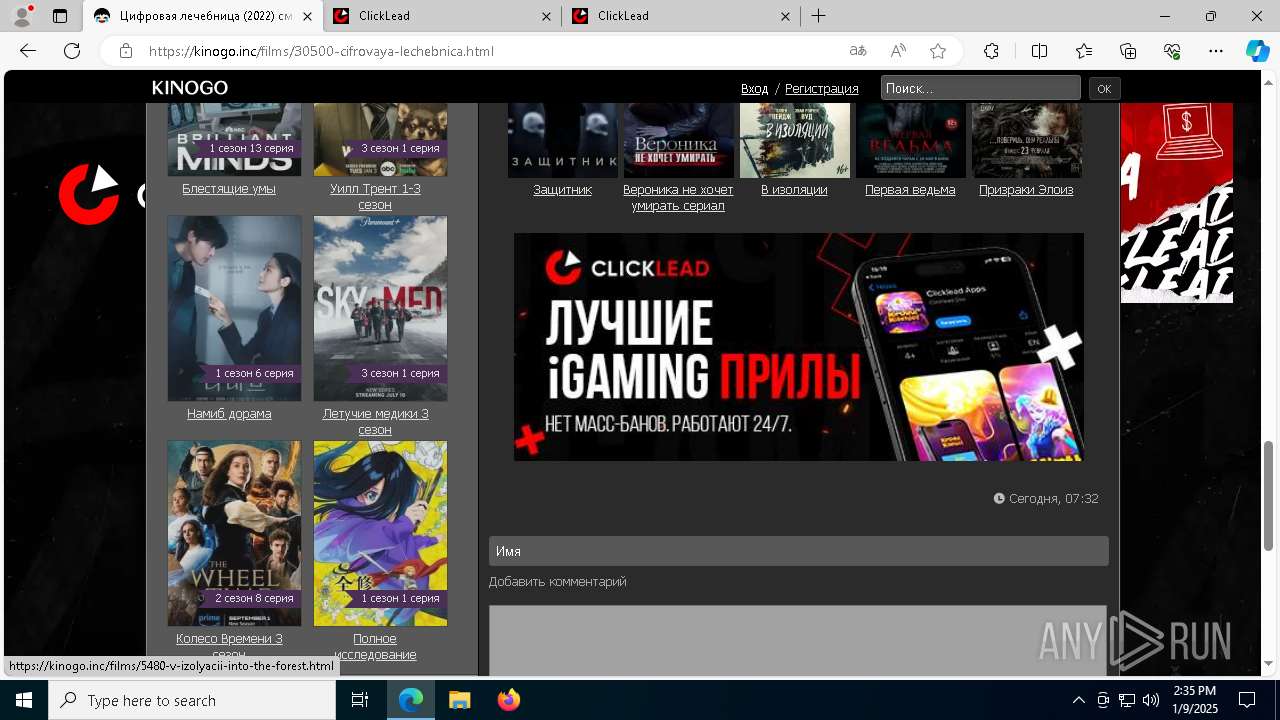Click ClickLead iGaming banner ad
This screenshot has width=1280, height=720.
tap(799, 347)
